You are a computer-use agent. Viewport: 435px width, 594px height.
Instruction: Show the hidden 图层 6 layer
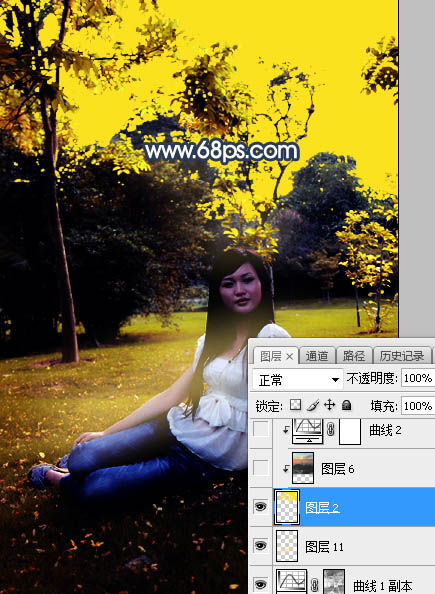coord(261,468)
